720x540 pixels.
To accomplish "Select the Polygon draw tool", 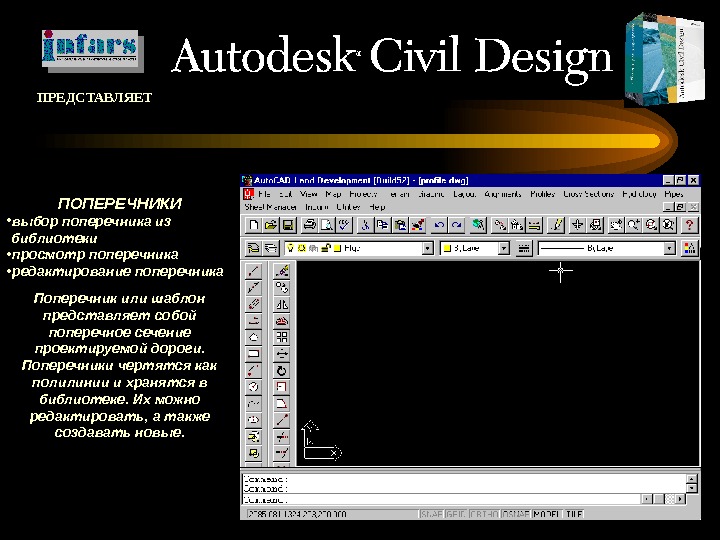I will (253, 337).
